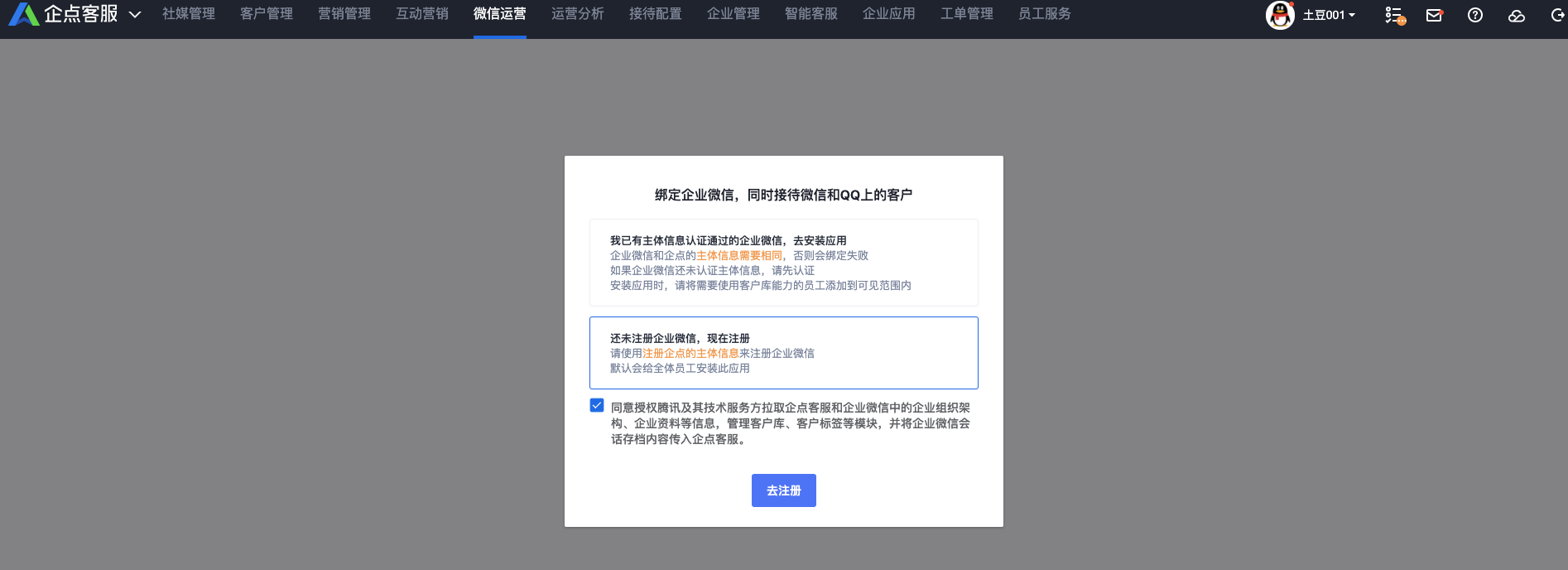The image size is (1568, 570).
Task: Click the line 安装应用时，请将需要使用客户库能力的员工添加到可见范围内
Action: coord(761,285)
